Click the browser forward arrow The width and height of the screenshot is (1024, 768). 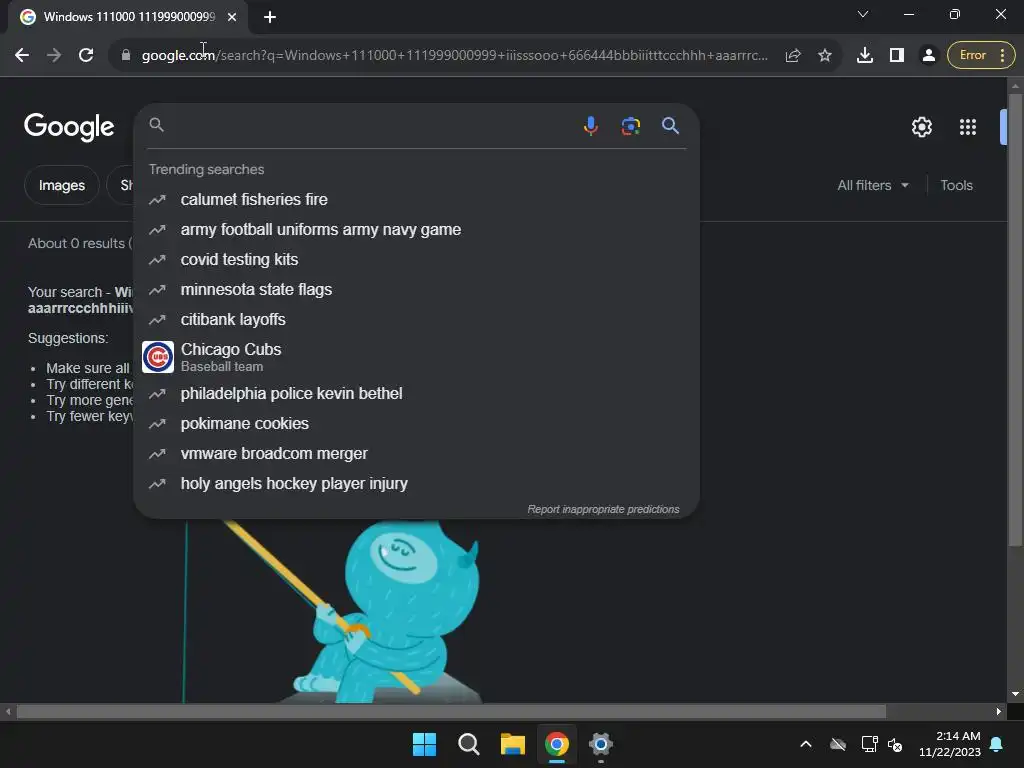point(54,55)
